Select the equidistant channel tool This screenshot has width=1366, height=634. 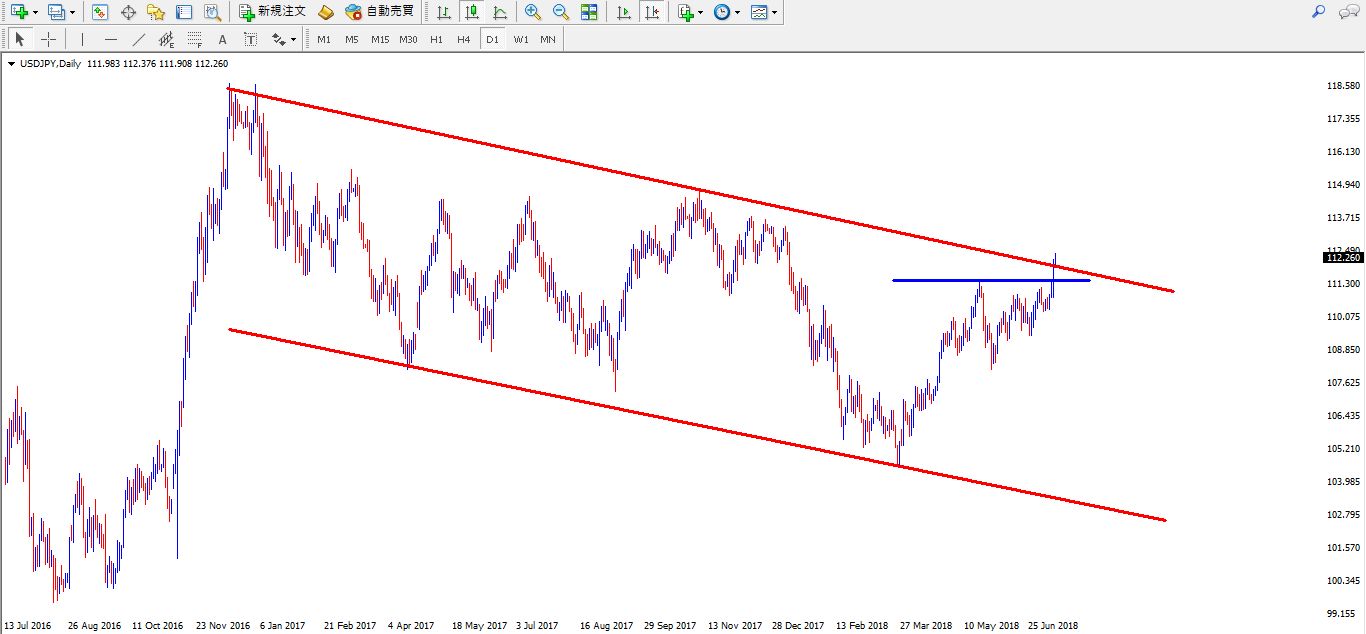tap(166, 39)
